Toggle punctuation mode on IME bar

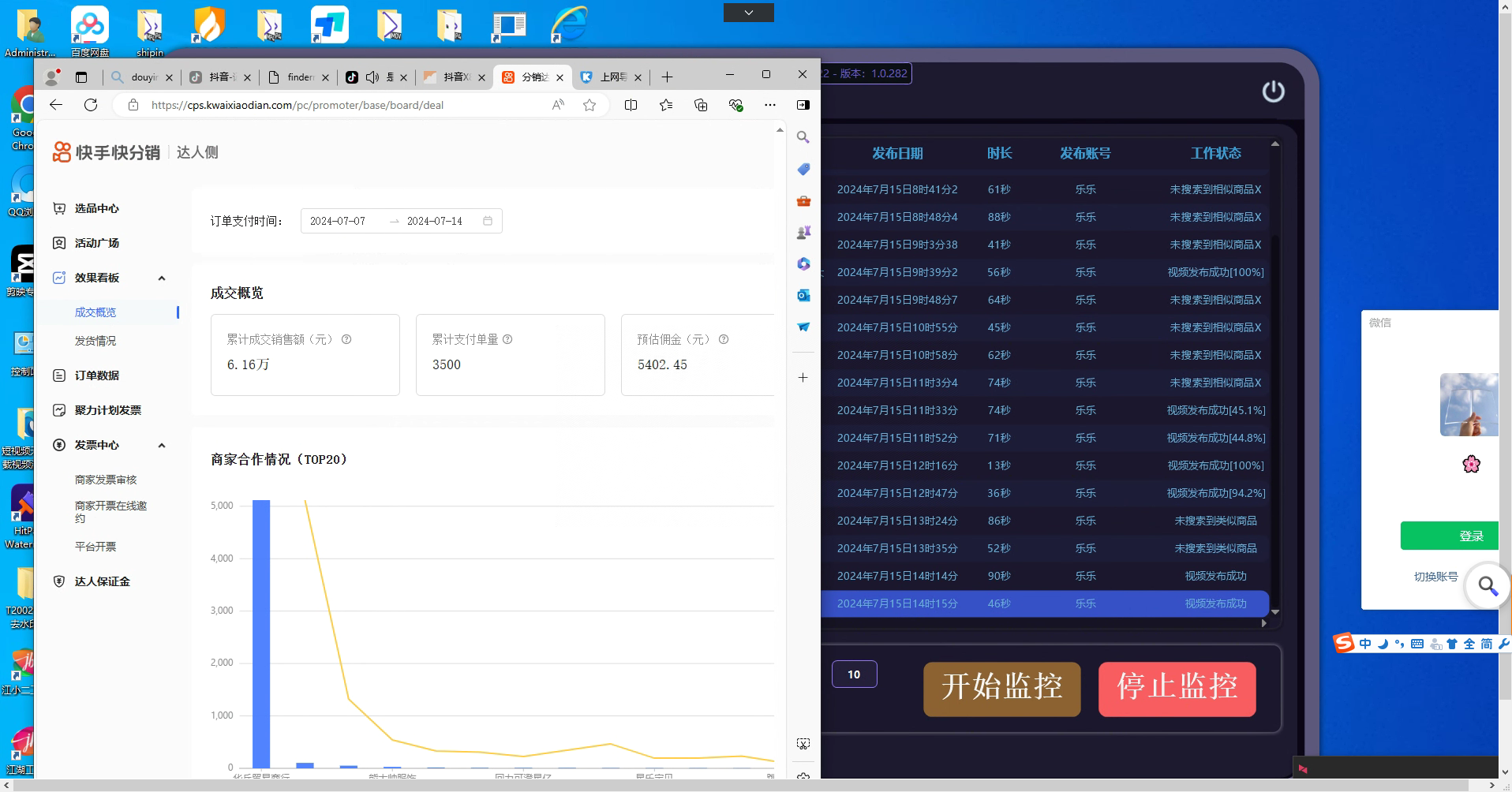point(1400,644)
